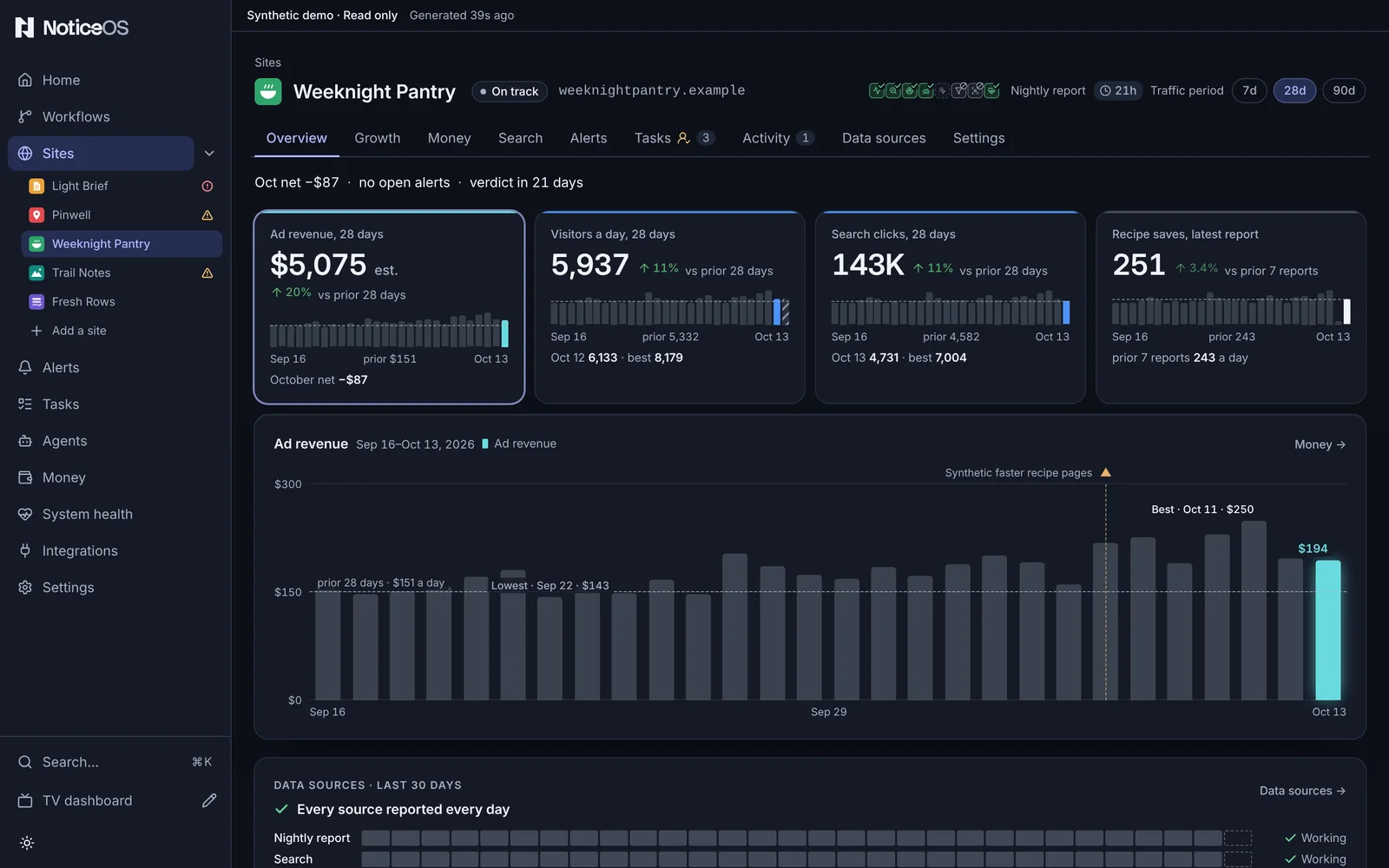1389x868 pixels.
Task: Click the highlighted teal Oct 13 revenue bar
Action: click(1328, 630)
